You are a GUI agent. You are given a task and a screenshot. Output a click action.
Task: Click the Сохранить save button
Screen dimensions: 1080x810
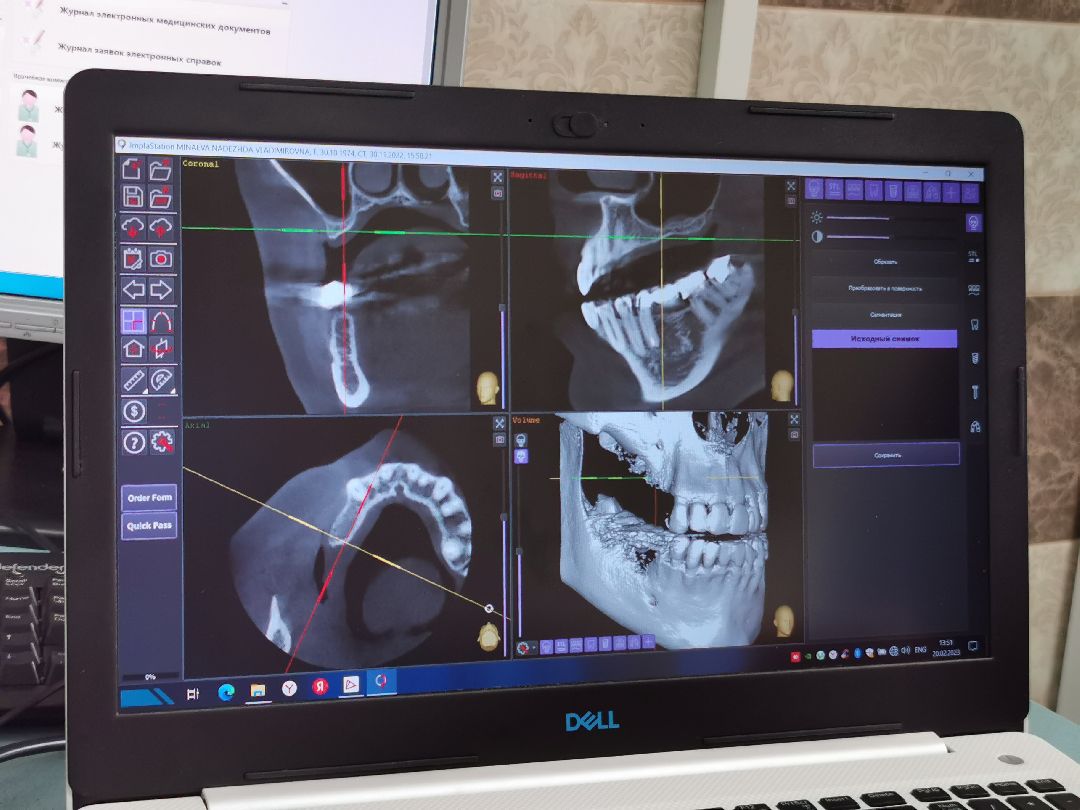click(885, 455)
